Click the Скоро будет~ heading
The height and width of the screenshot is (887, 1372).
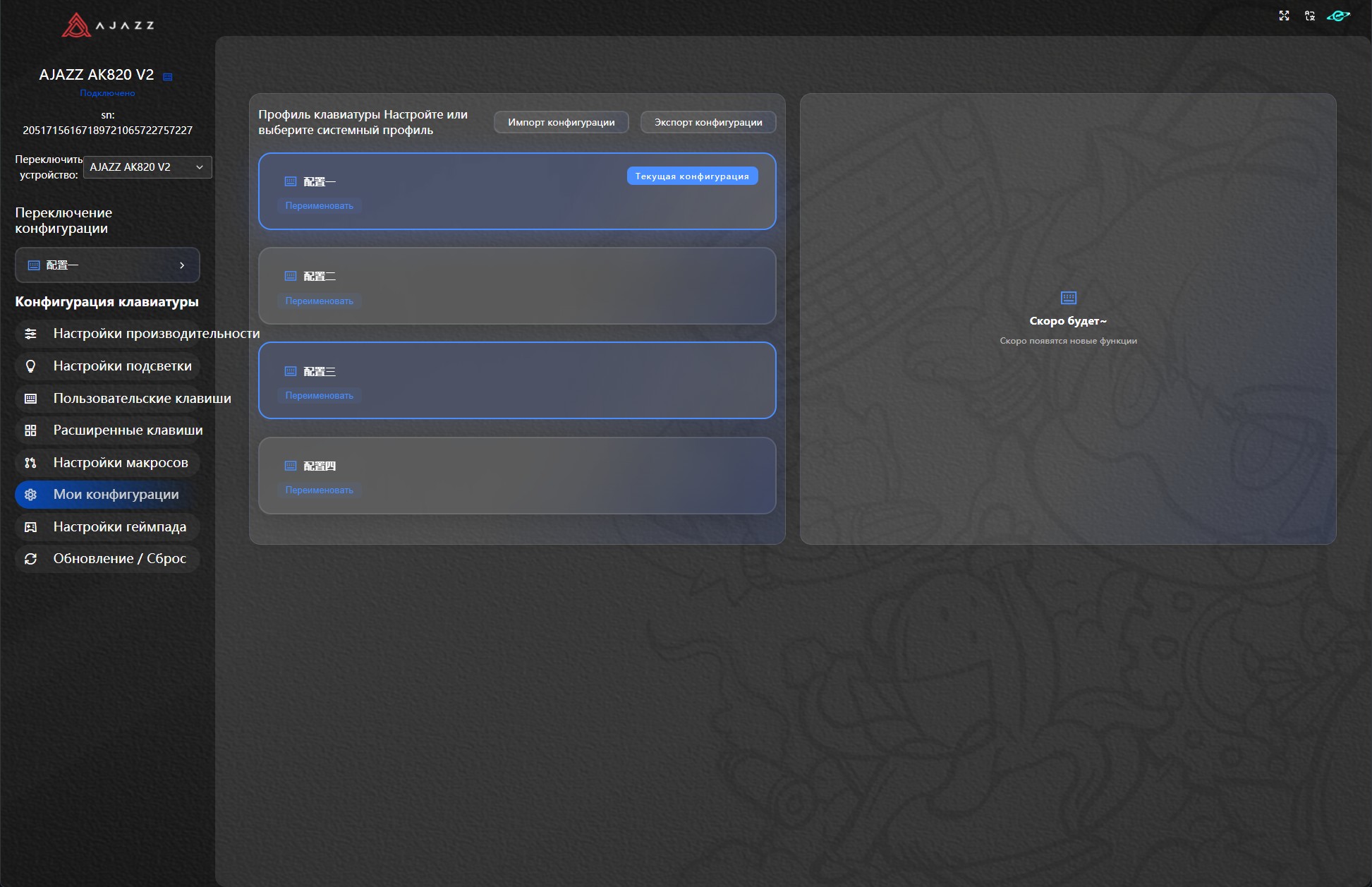[1068, 321]
